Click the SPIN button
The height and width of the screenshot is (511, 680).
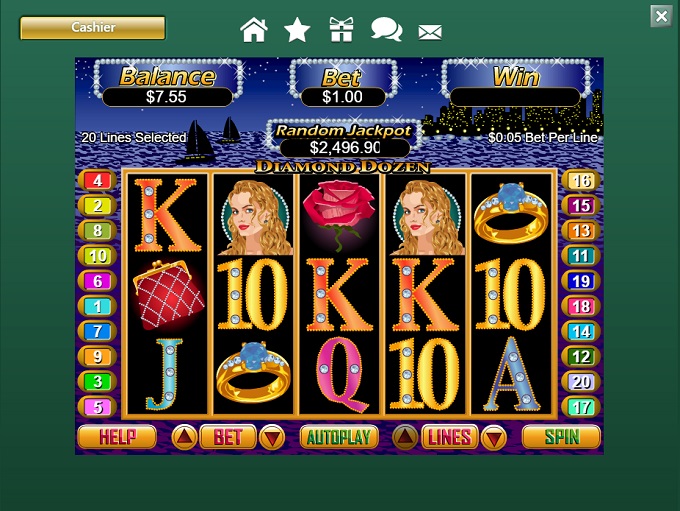tap(561, 436)
